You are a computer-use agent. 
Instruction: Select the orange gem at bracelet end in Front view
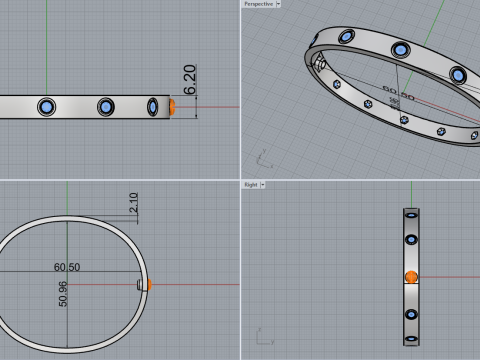point(172,107)
